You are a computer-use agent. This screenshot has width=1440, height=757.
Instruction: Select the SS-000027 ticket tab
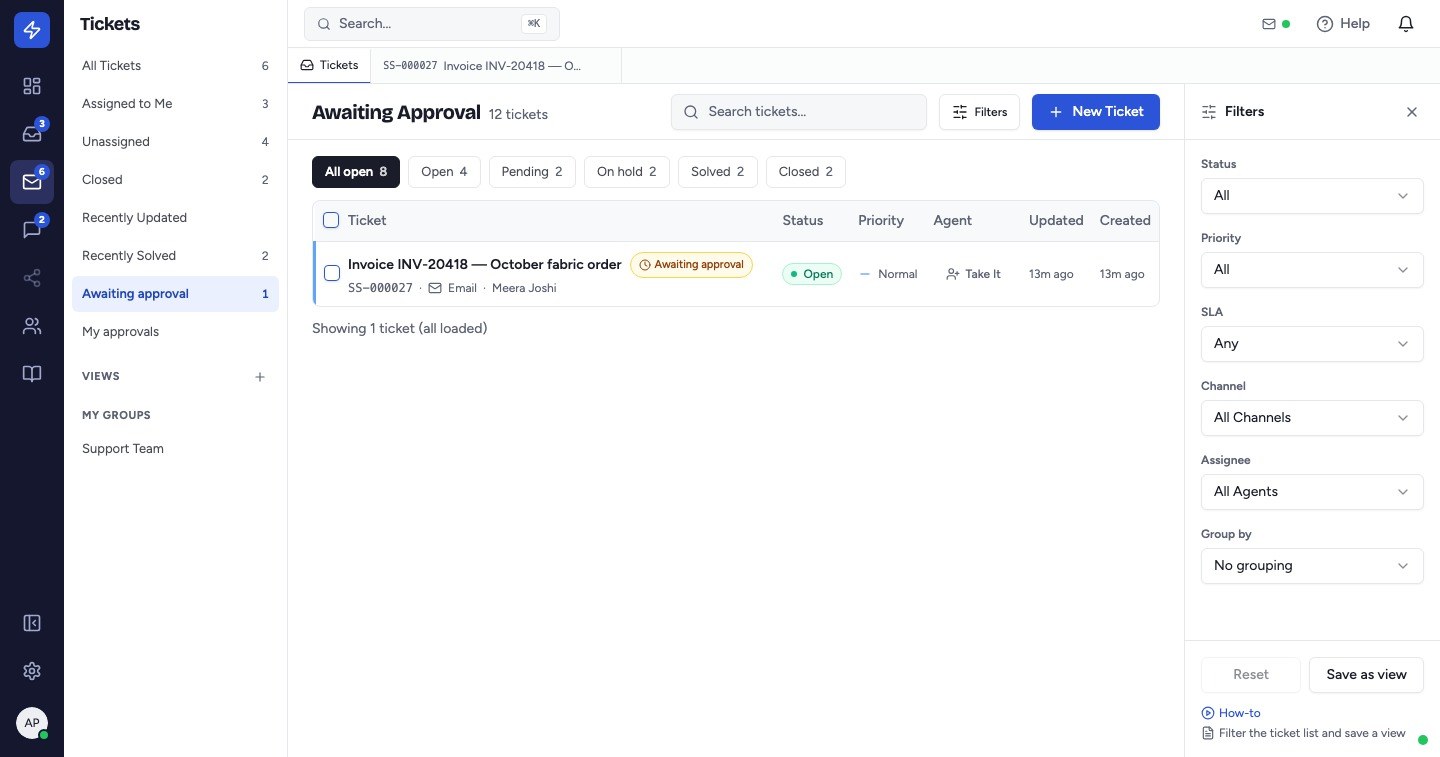495,66
